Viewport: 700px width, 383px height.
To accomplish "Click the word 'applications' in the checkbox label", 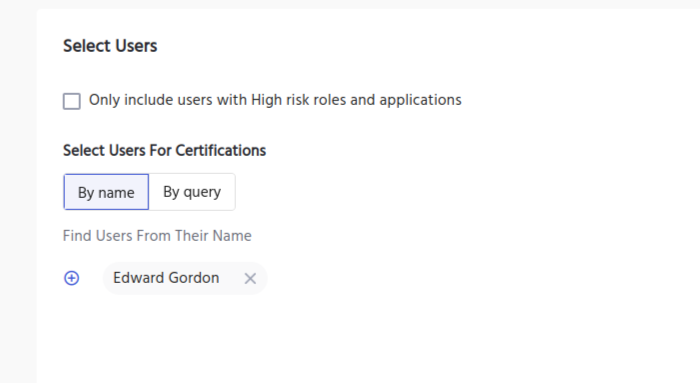I will pos(420,100).
